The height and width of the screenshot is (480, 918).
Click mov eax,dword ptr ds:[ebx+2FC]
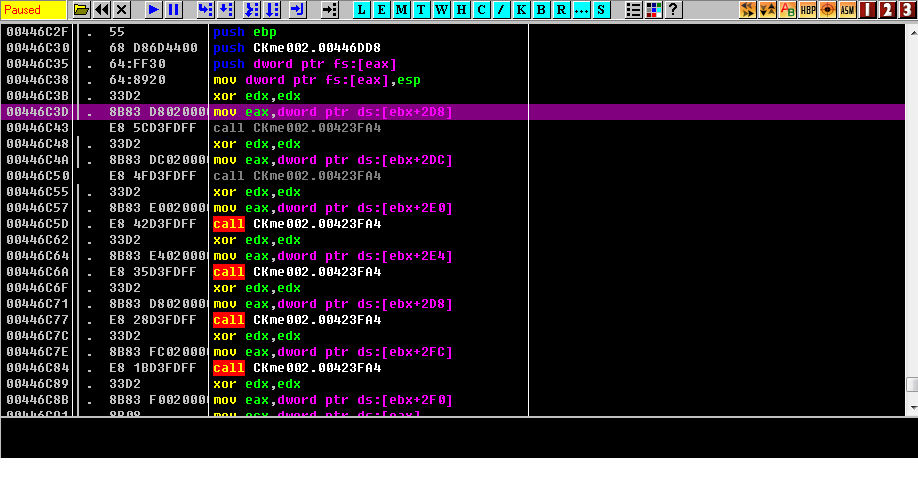click(x=333, y=352)
